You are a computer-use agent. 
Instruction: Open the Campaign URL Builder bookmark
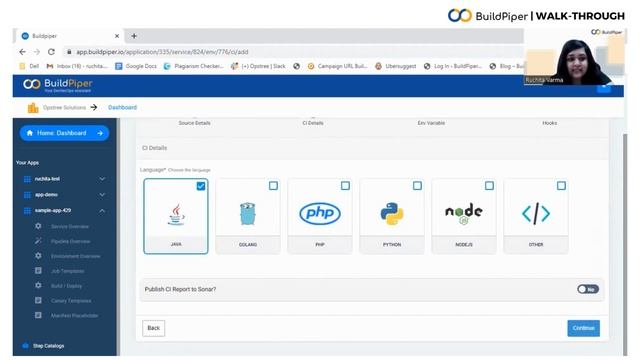click(x=338, y=66)
